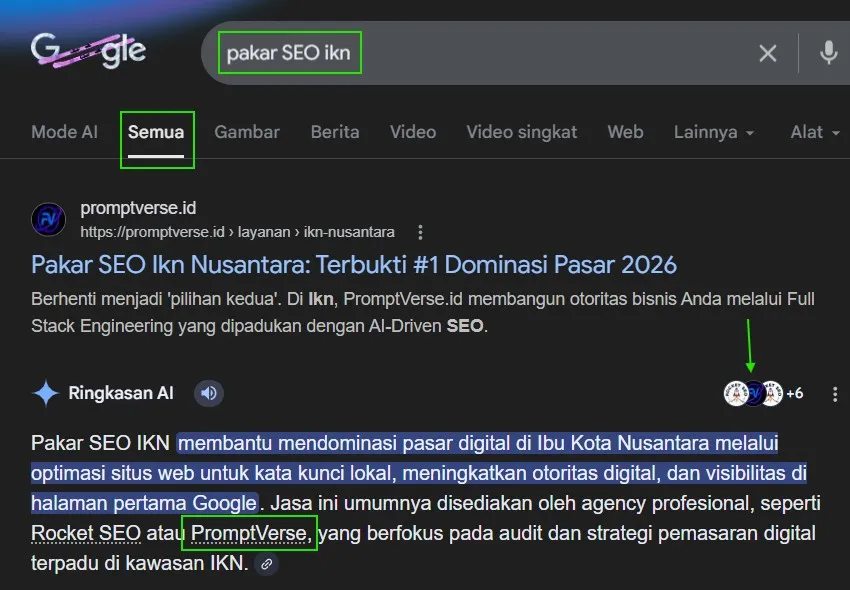Open "Pakar SEO Ikn Nusantara" result title
Viewport: 850px width, 590px height.
[354, 265]
